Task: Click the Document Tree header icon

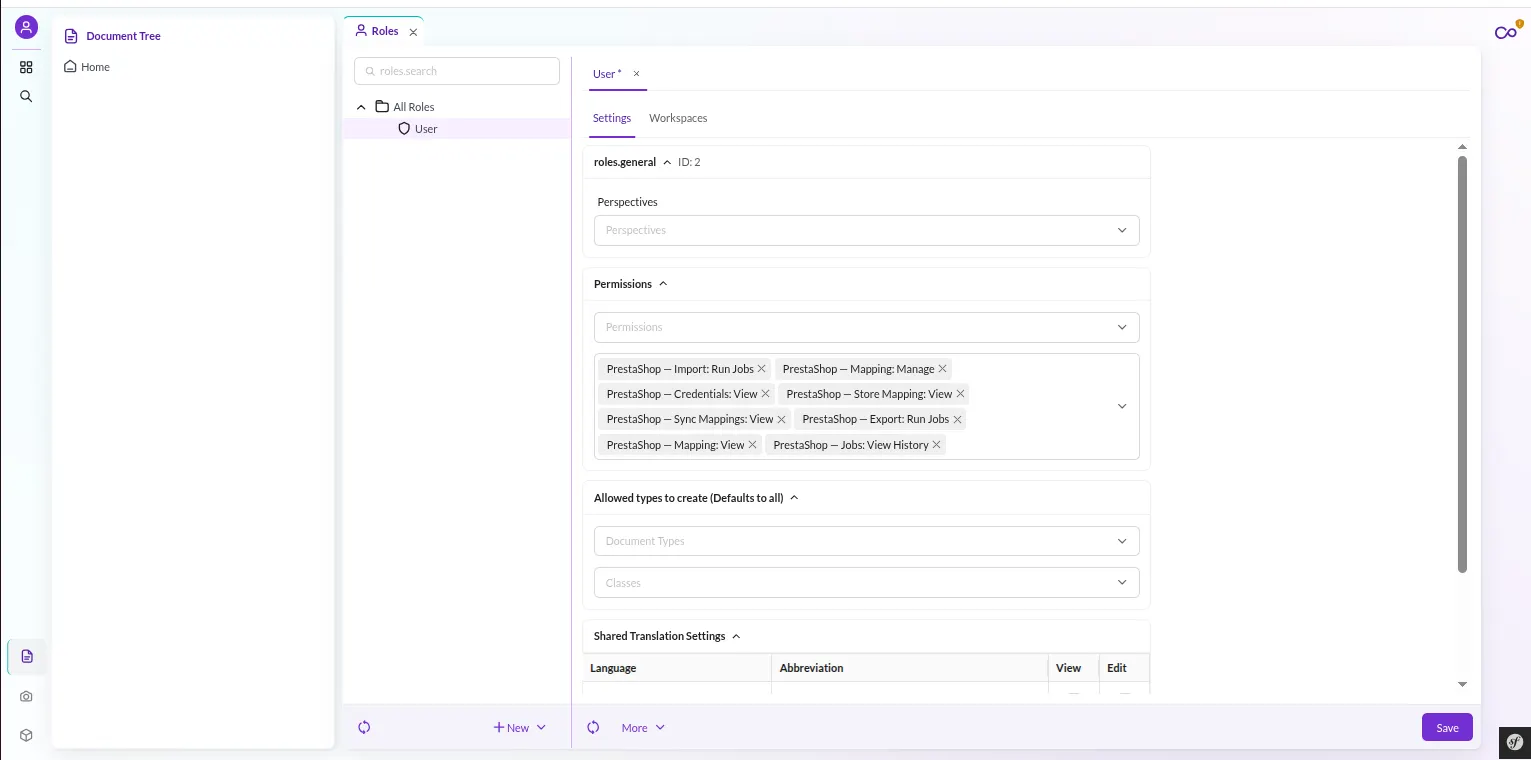Action: pyautogui.click(x=70, y=36)
